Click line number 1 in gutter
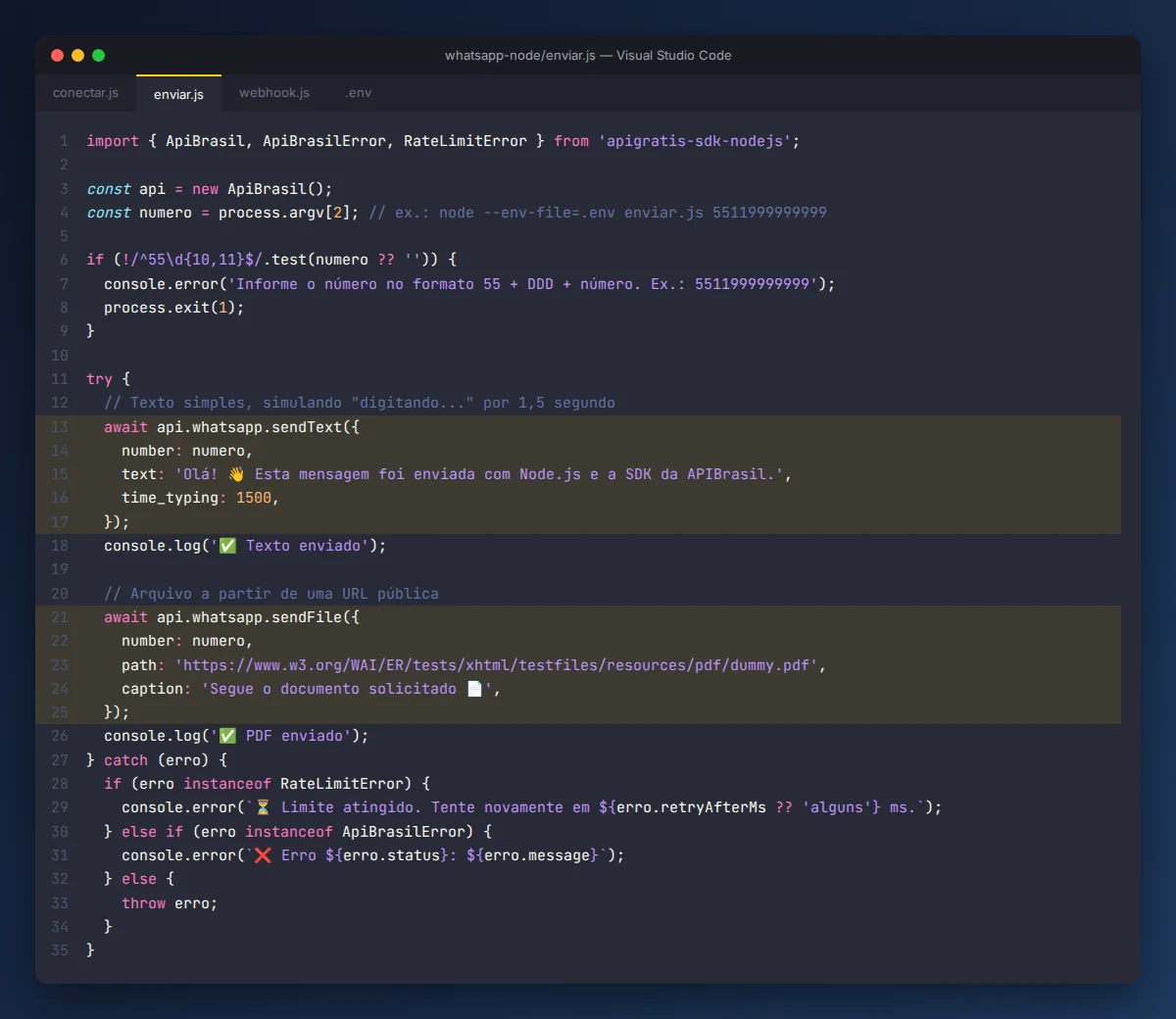The image size is (1176, 1019). click(64, 141)
